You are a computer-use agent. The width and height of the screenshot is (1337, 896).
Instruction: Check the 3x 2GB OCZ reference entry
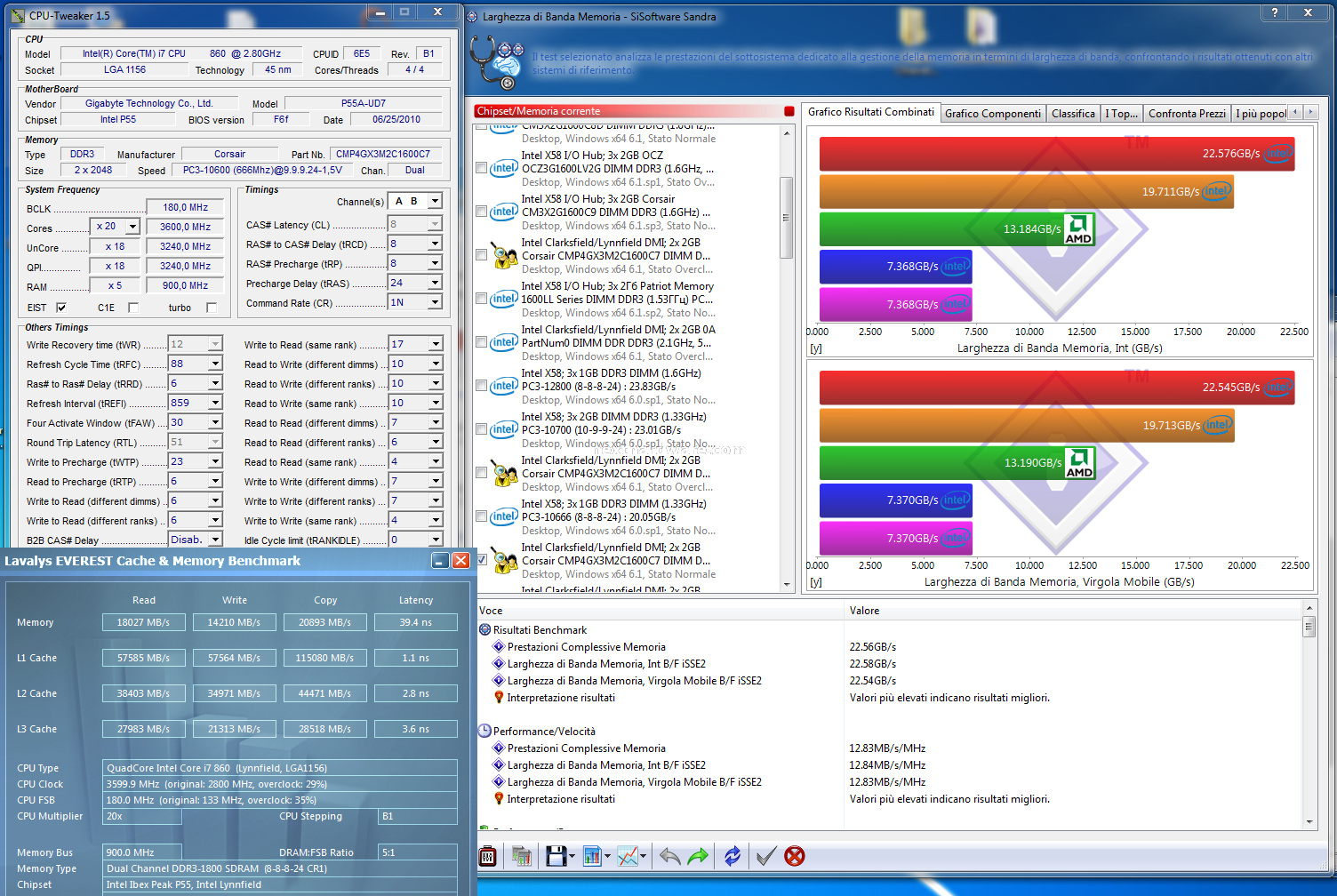pos(481,168)
